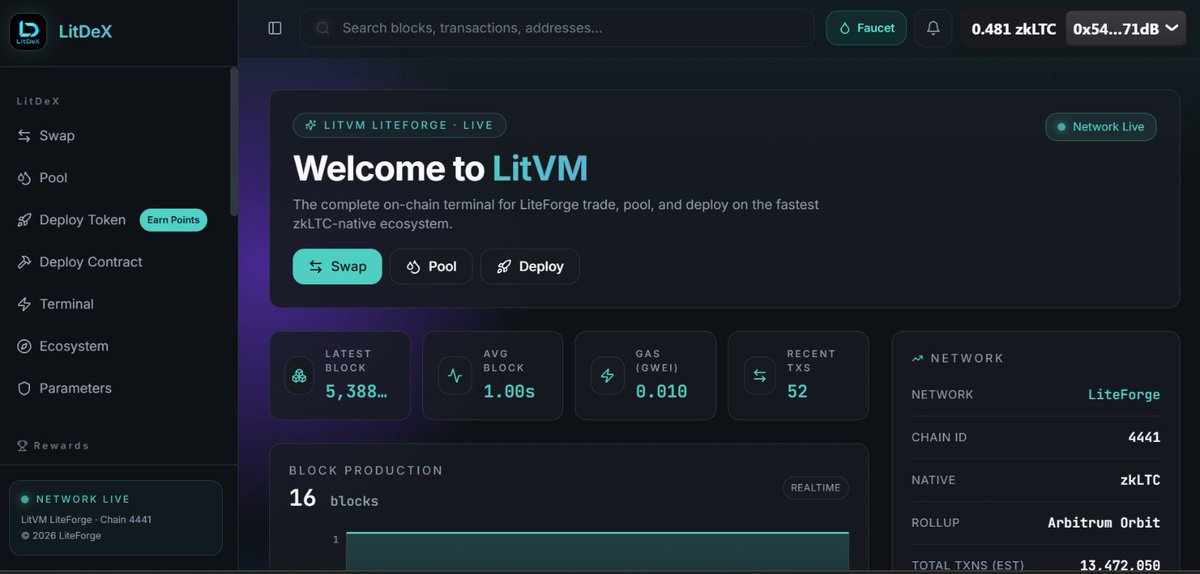
Task: Click the Deploy Contract hammer icon
Action: coord(24,262)
